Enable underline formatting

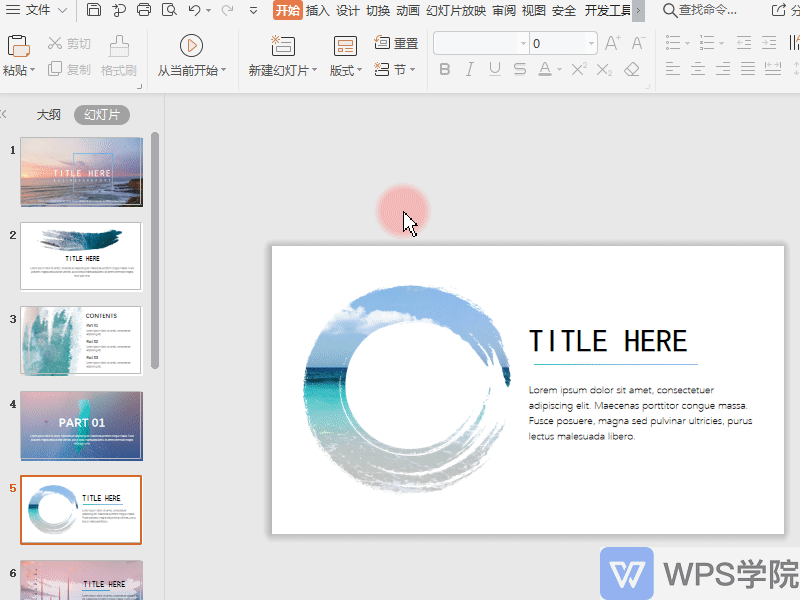coord(493,70)
